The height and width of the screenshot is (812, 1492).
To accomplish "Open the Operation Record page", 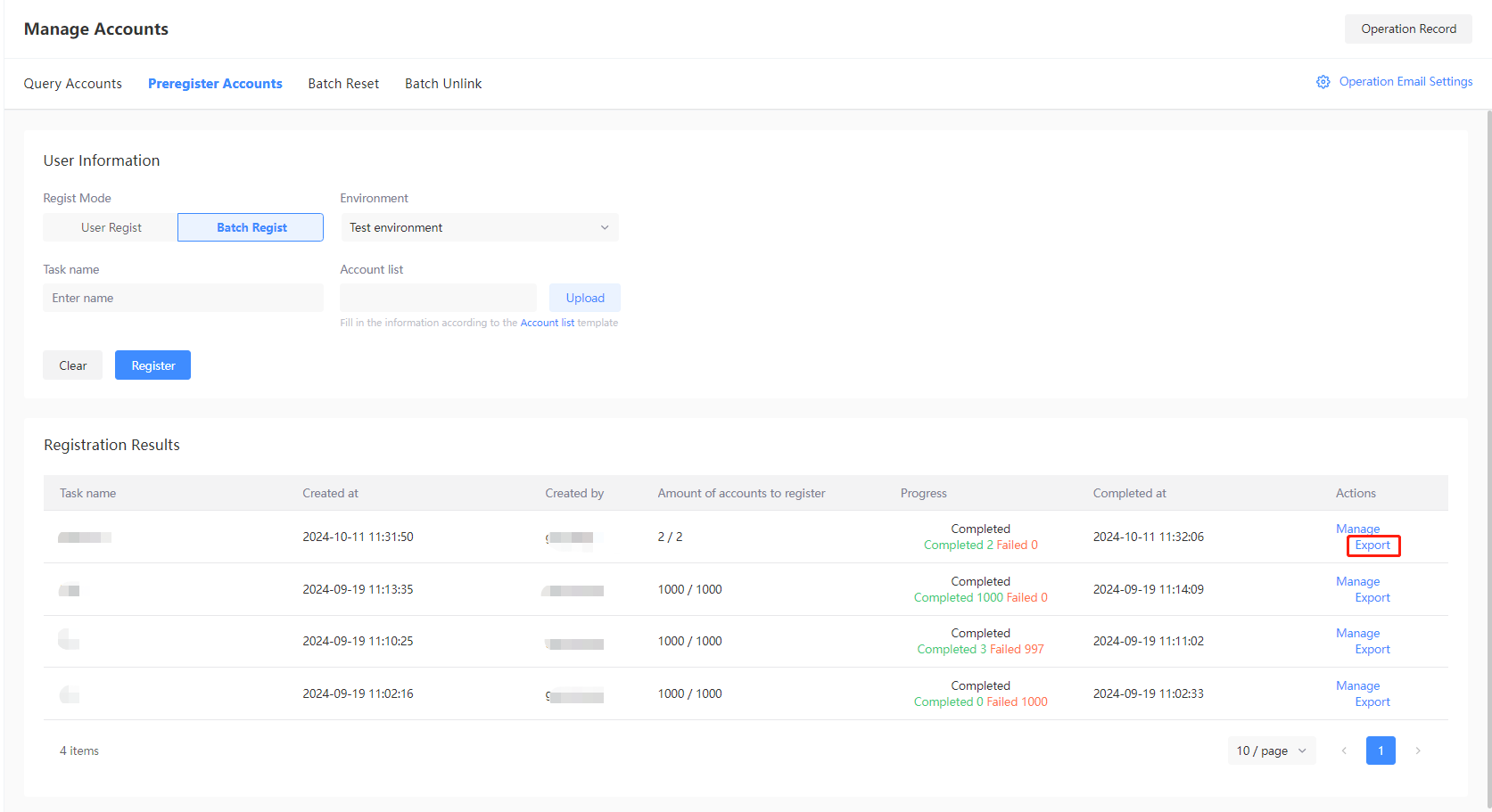I will [1408, 29].
